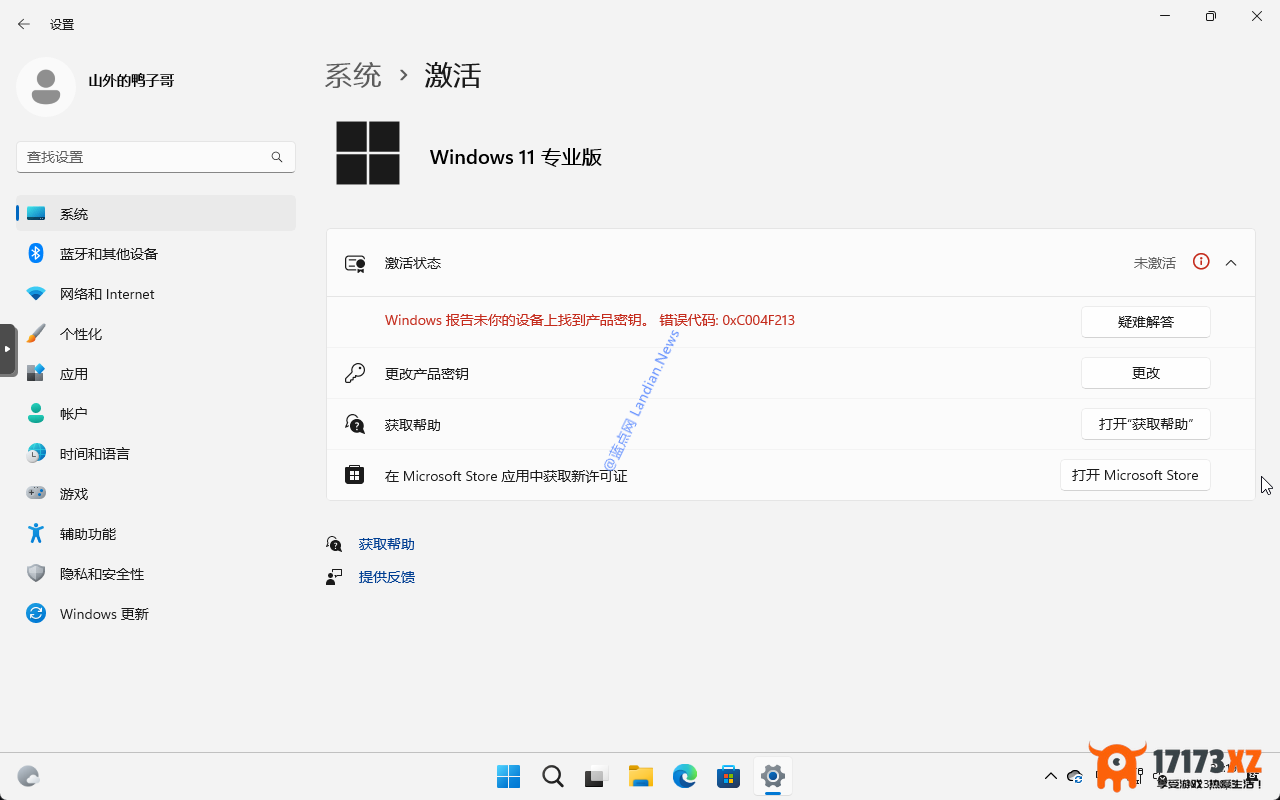Image resolution: width=1280 pixels, height=800 pixels.
Task: Click the 时间和语言 clock icon
Action: 36,454
